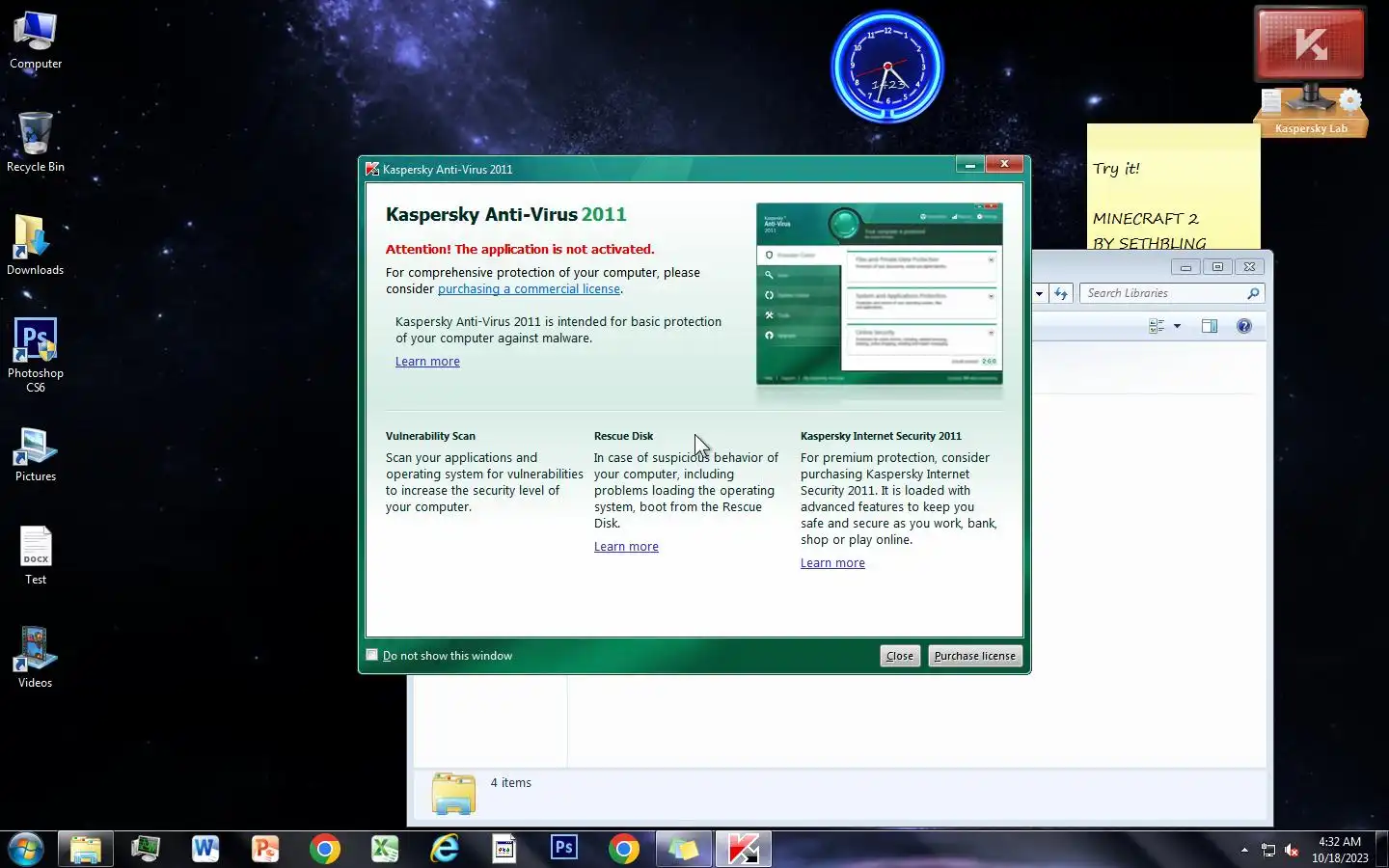Toggle preview pane in Libraries window
The height and width of the screenshot is (868, 1389).
1210,326
